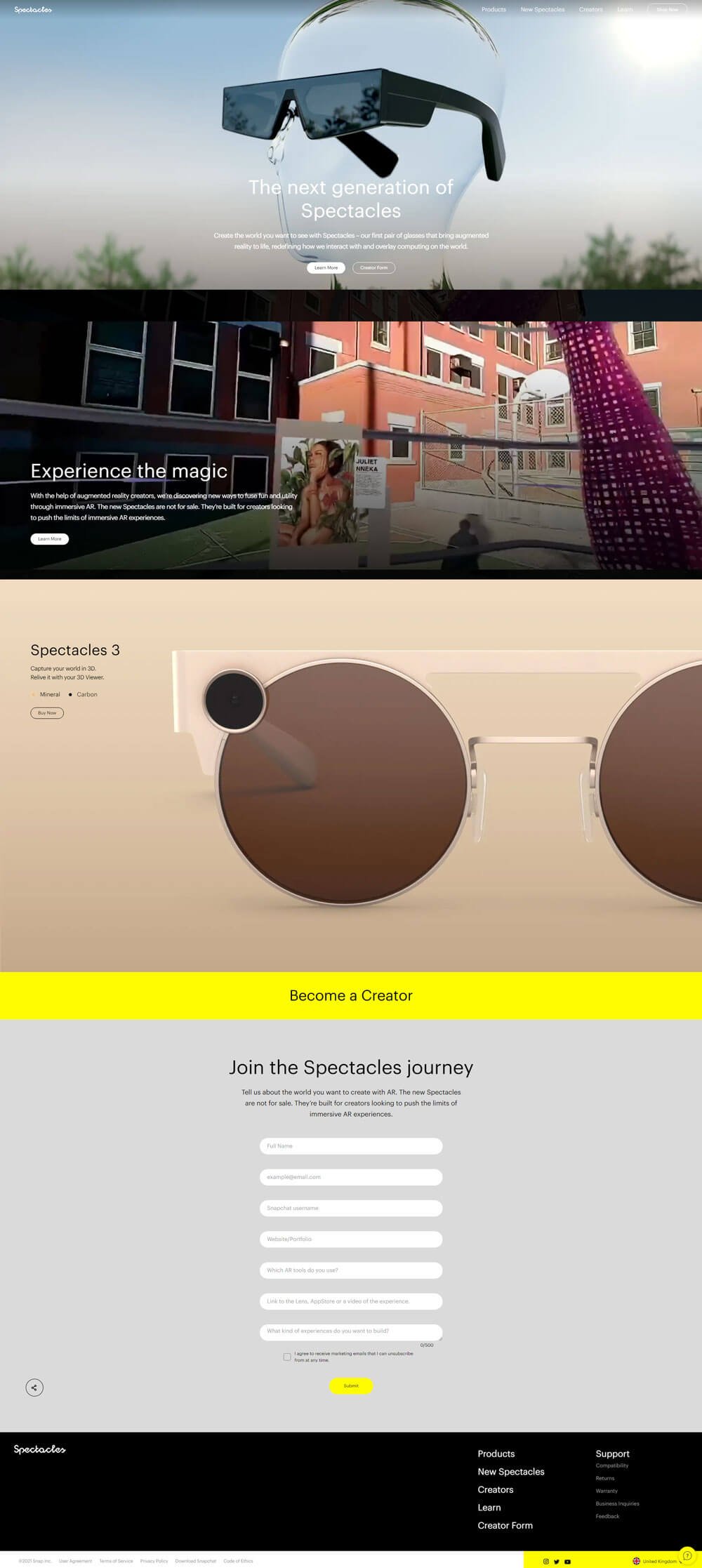702x1568 pixels.
Task: Click Learn More in the hero section
Action: click(326, 267)
